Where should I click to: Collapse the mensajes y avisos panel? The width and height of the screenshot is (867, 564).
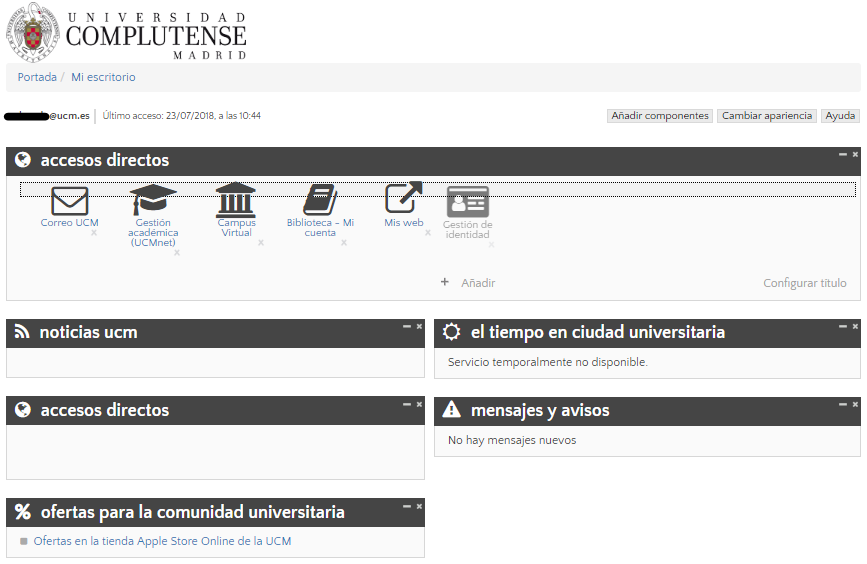[x=843, y=404]
